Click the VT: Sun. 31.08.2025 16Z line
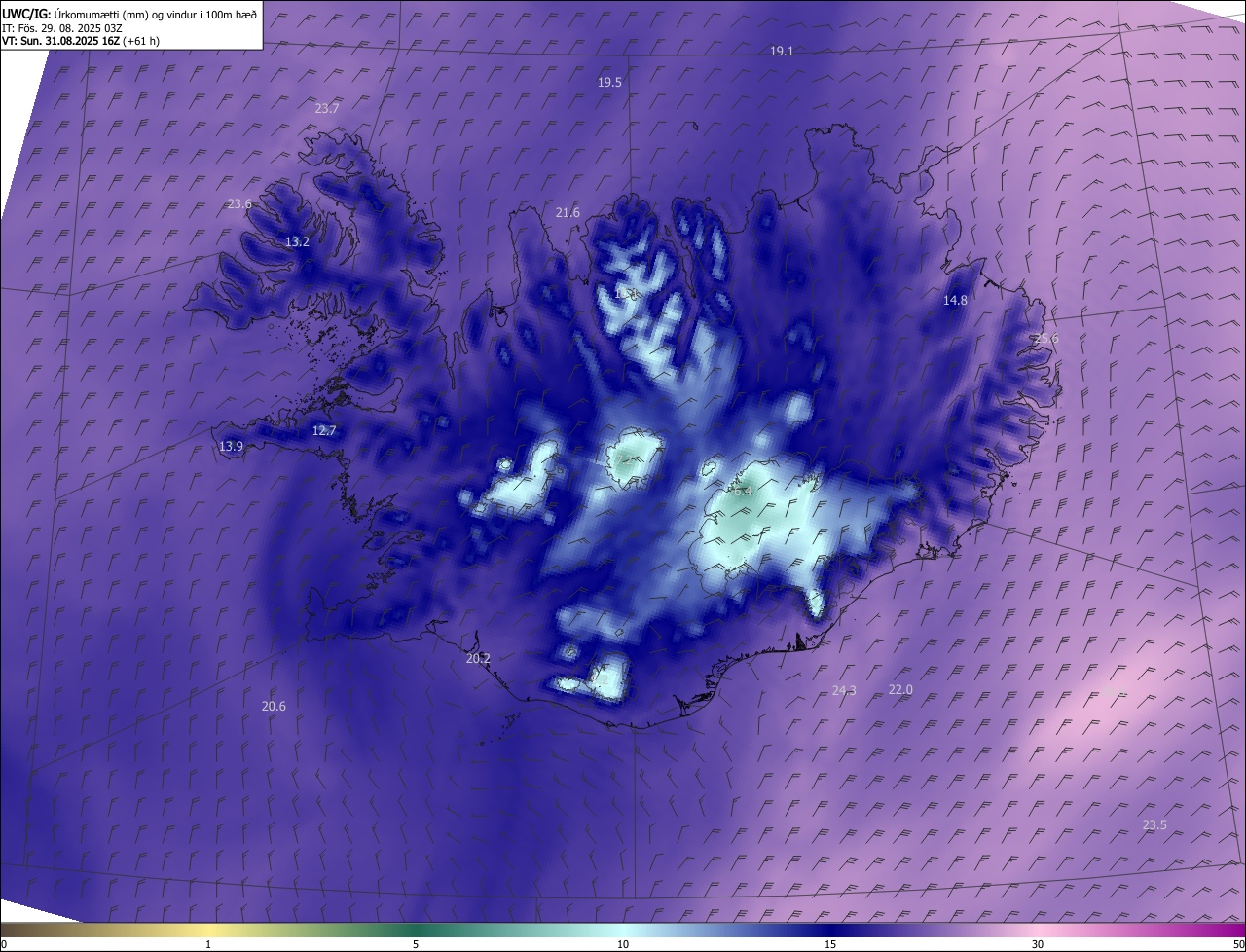The image size is (1246, 952). [81, 41]
